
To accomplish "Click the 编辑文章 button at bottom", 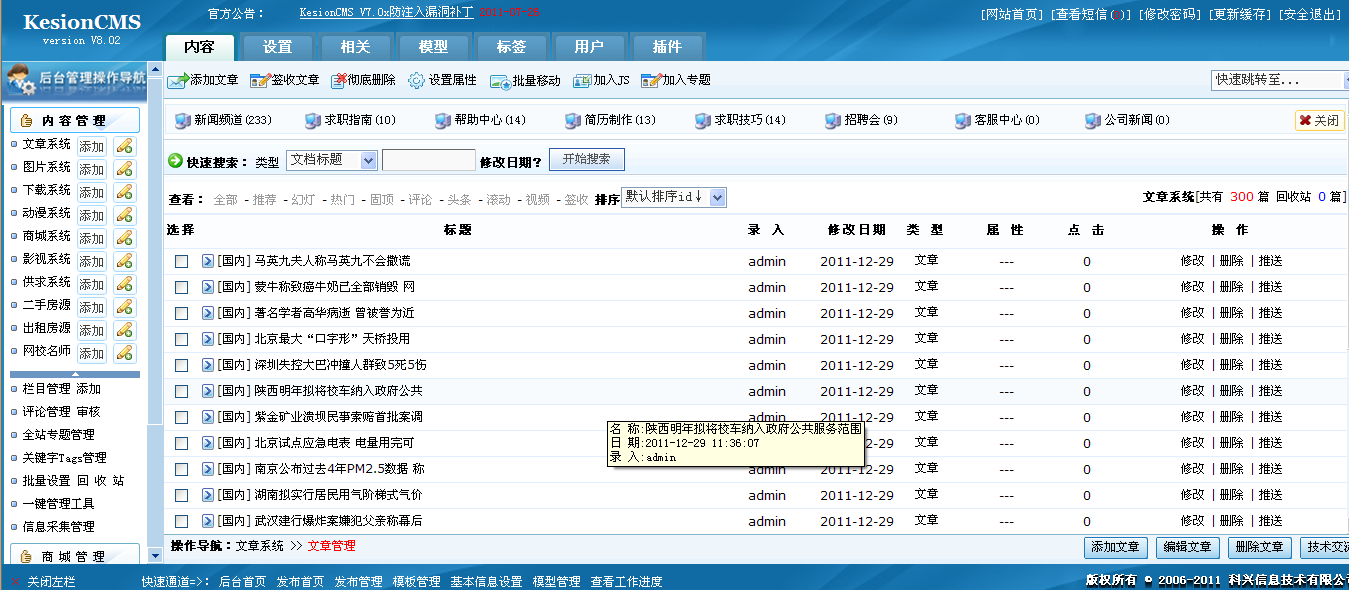I will pos(1189,547).
